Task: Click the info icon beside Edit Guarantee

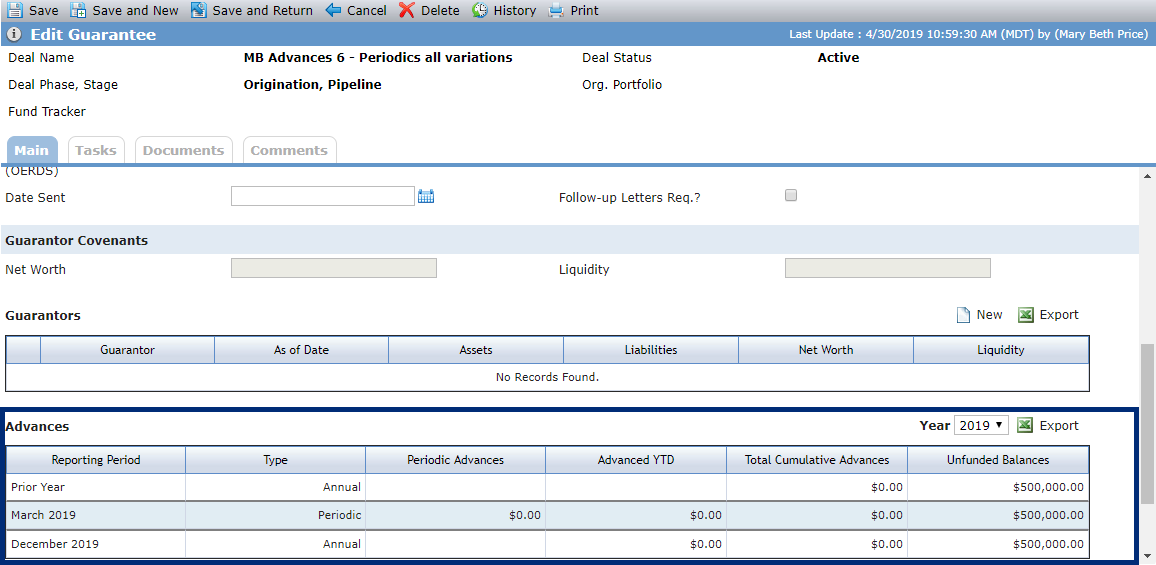Action: (x=14, y=35)
